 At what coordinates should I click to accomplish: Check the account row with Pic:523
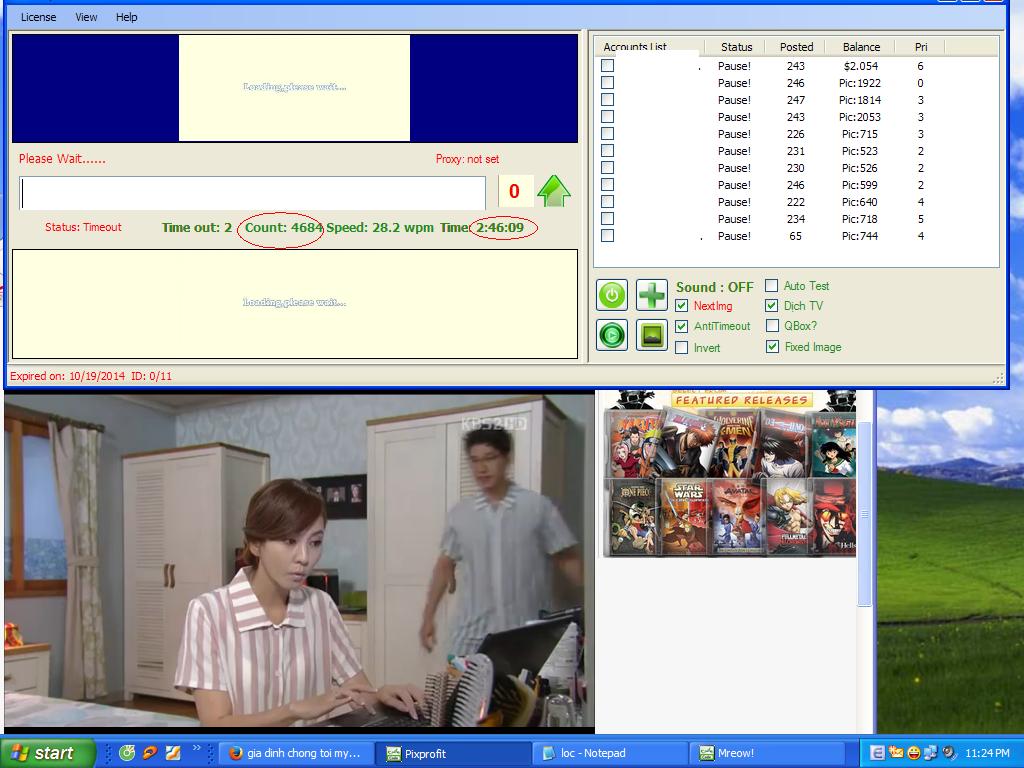click(607, 150)
